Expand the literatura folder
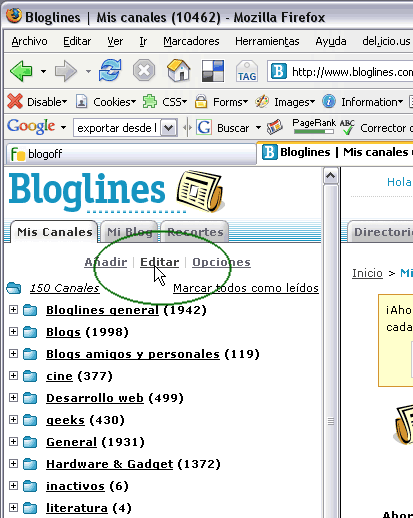This screenshot has height=518, width=413. [x=13, y=507]
